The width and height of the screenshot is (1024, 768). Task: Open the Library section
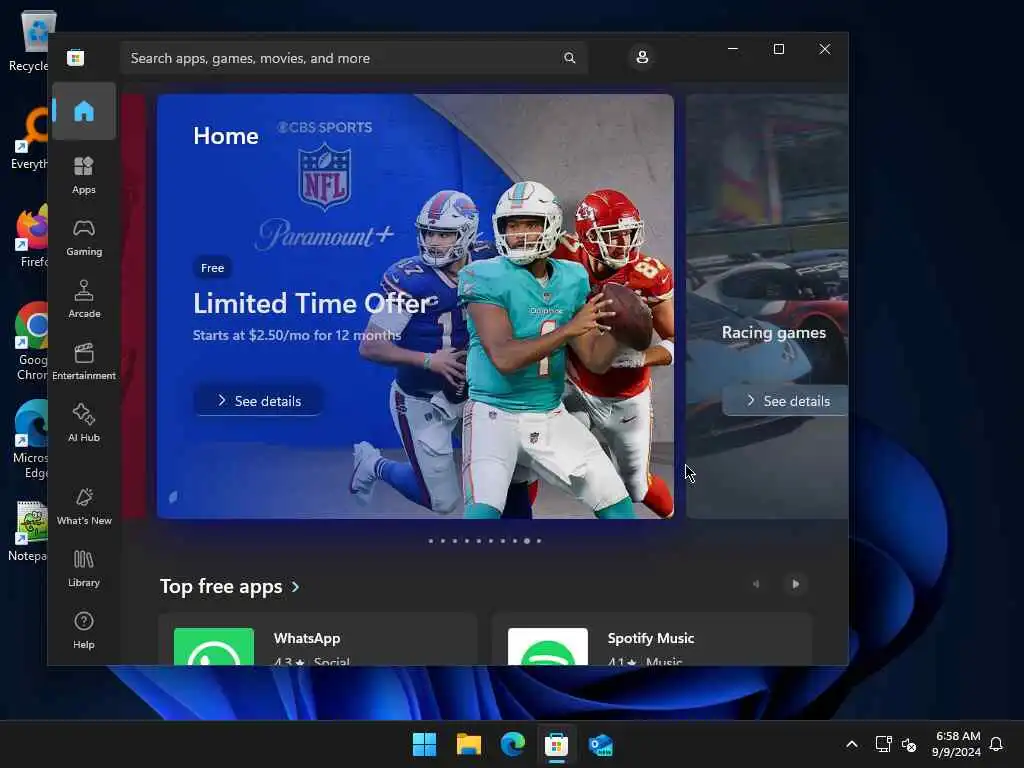pyautogui.click(x=84, y=568)
